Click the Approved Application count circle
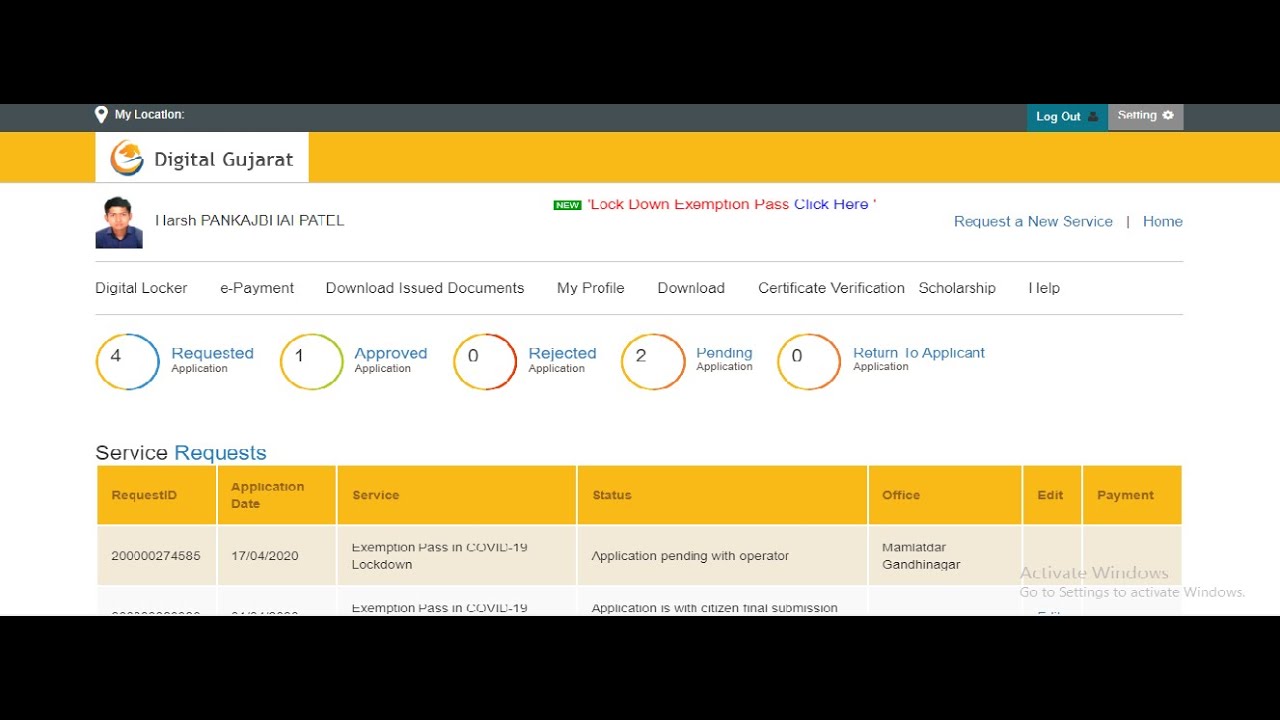 (312, 362)
